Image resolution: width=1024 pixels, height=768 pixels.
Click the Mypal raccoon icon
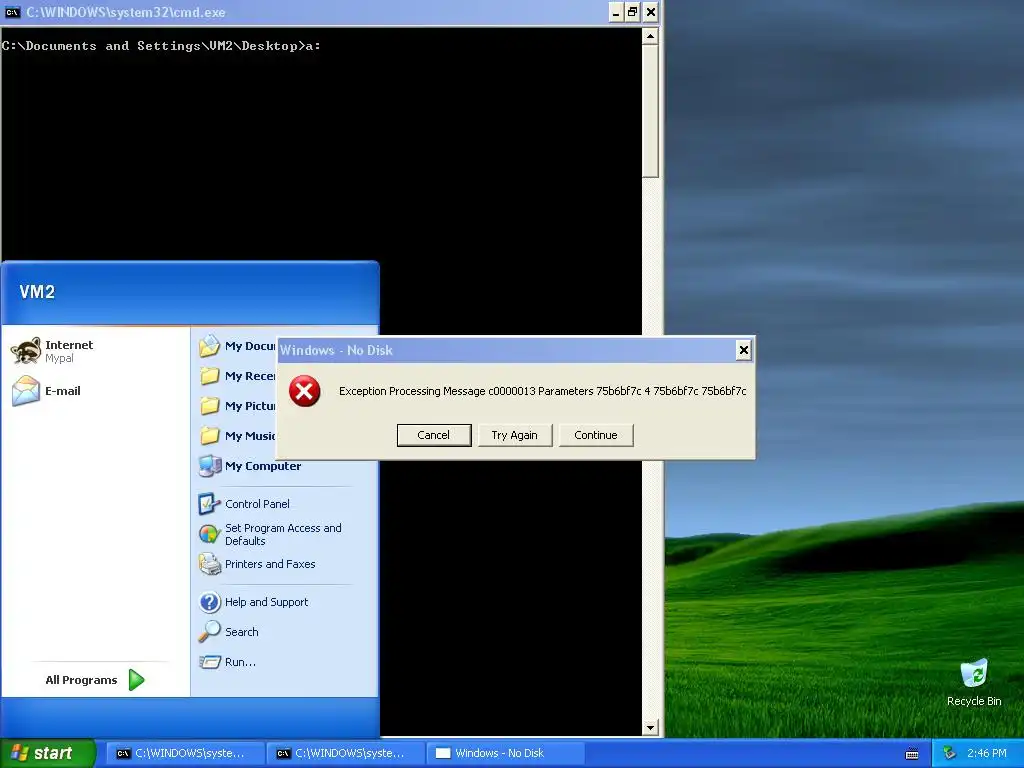(26, 351)
